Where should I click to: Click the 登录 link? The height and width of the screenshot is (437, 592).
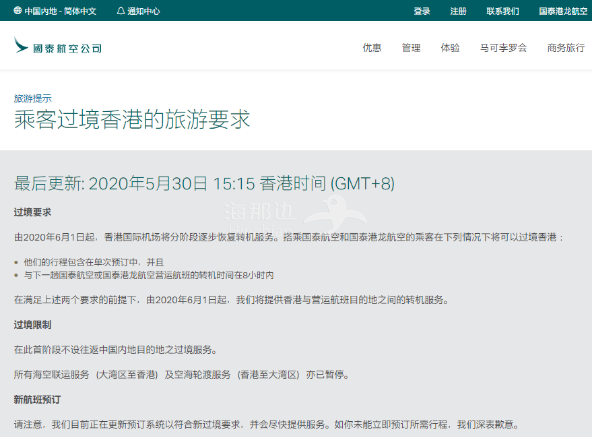tap(422, 11)
